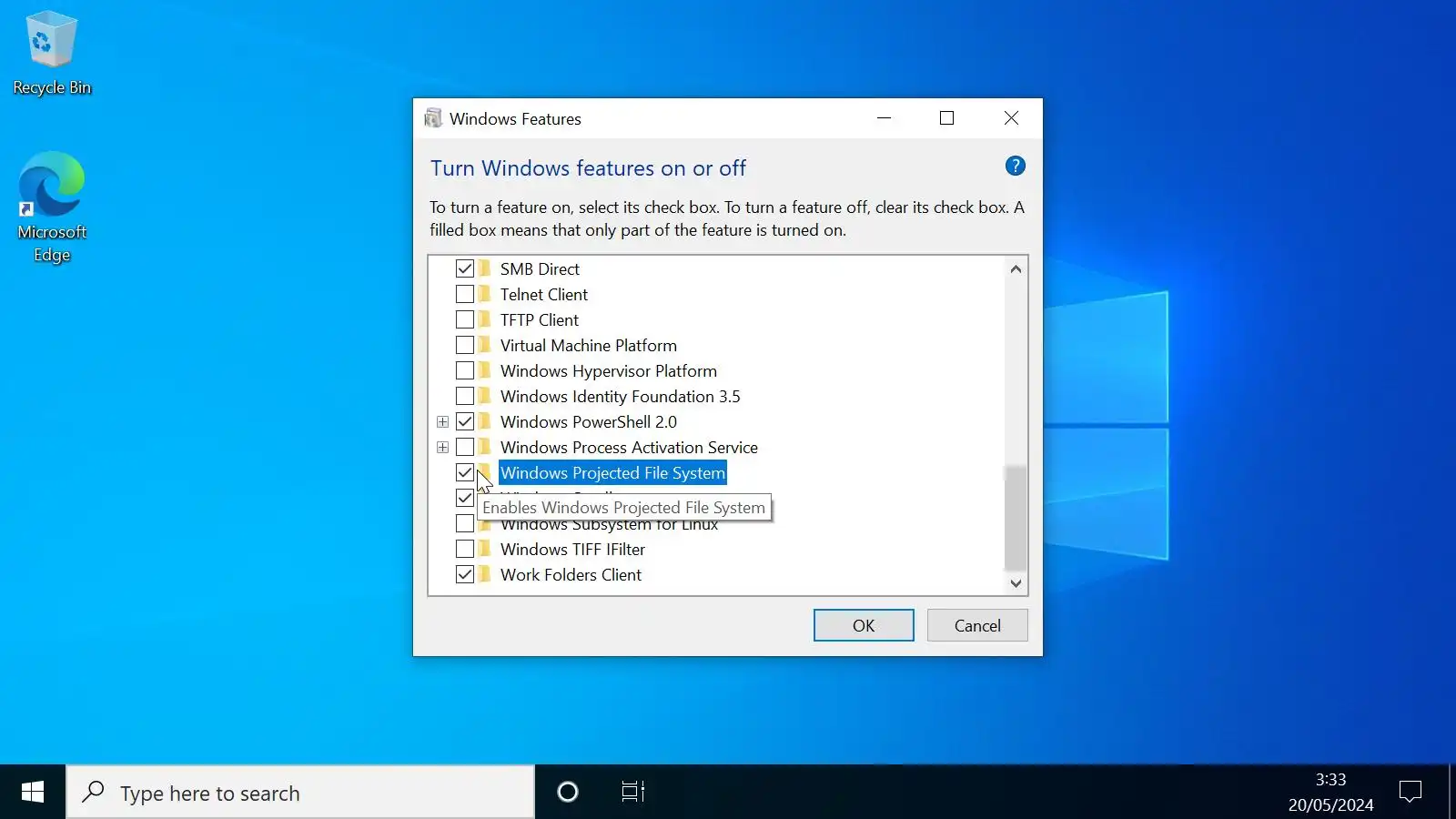Confirm changes with the OK button

pyautogui.click(x=864, y=625)
